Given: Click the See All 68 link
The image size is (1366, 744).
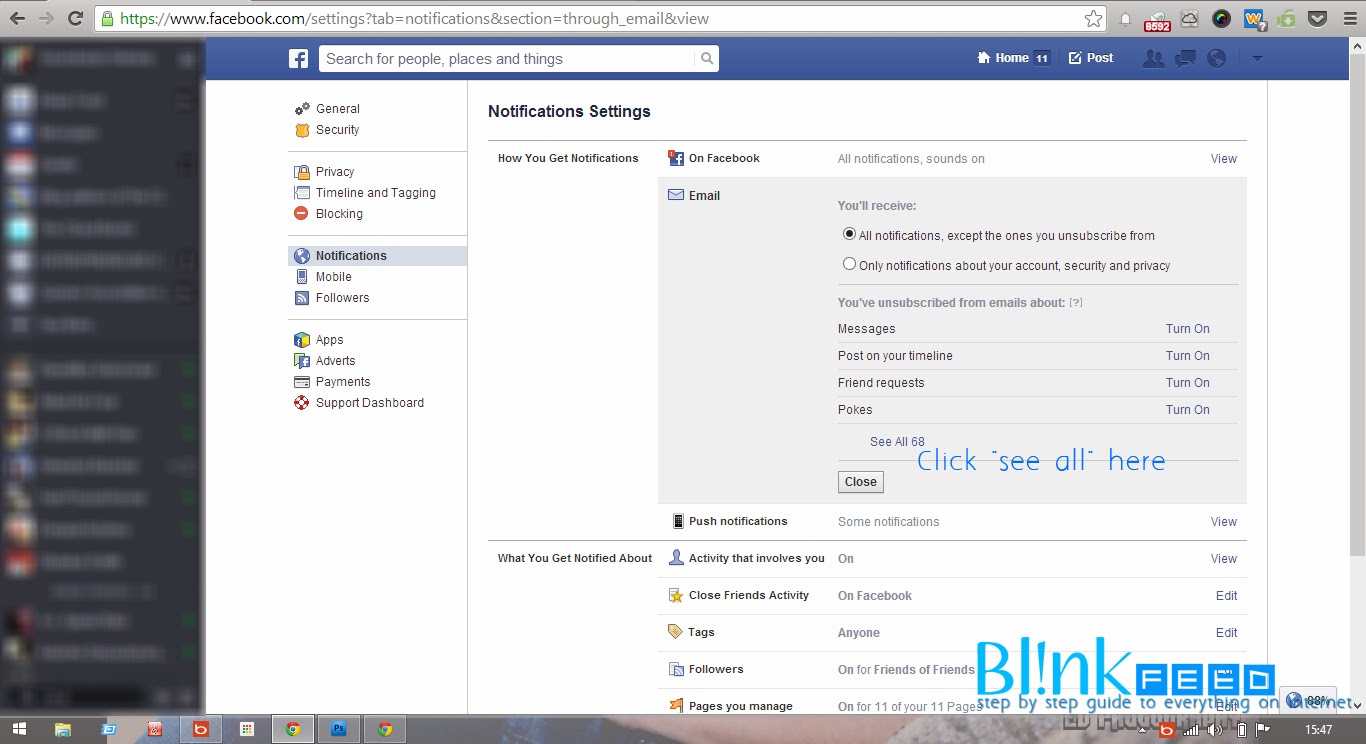Looking at the screenshot, I should tap(897, 442).
